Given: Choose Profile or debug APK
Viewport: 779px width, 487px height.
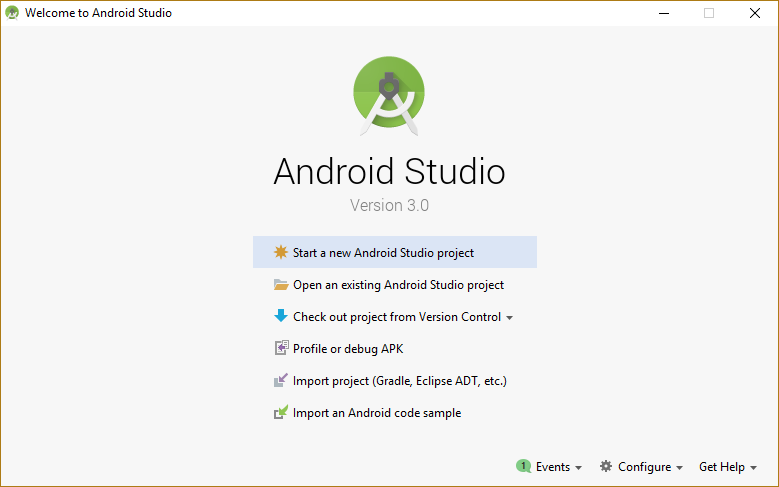Looking at the screenshot, I should point(348,349).
